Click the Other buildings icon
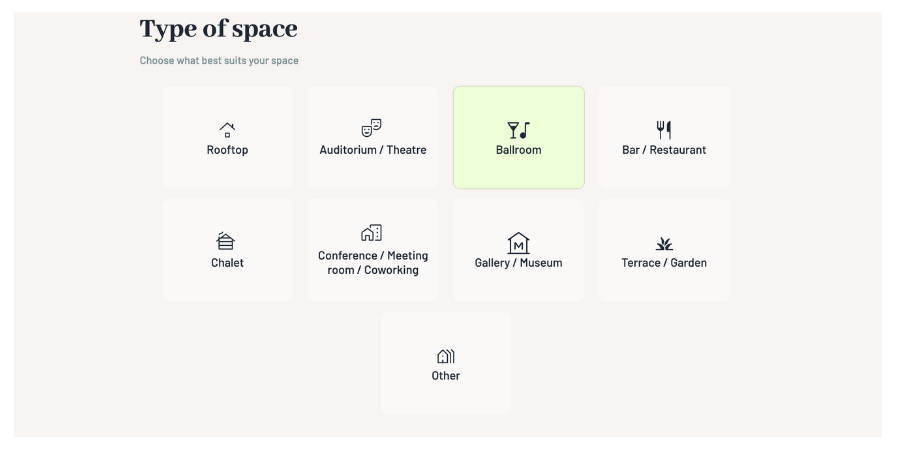Image resolution: width=900 pixels, height=450 pixels. point(445,356)
